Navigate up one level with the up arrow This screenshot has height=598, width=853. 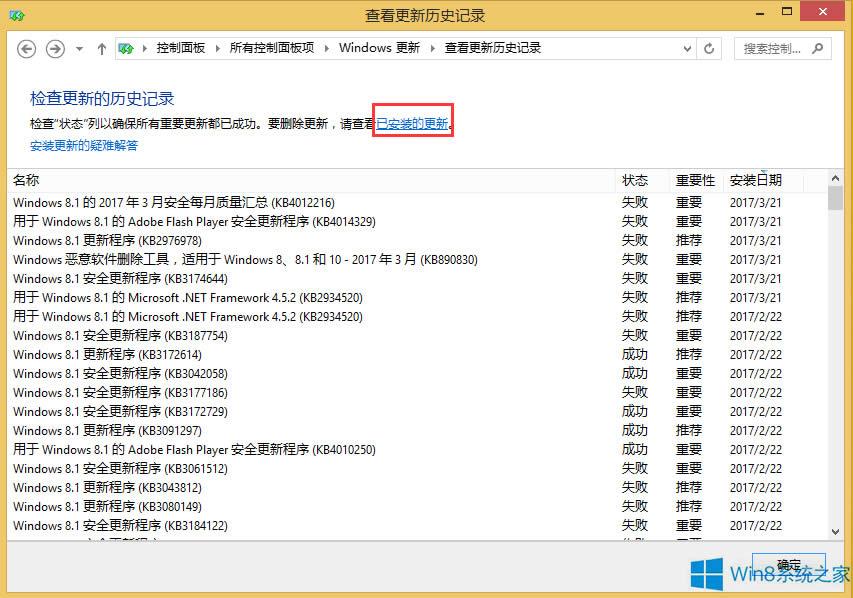101,47
